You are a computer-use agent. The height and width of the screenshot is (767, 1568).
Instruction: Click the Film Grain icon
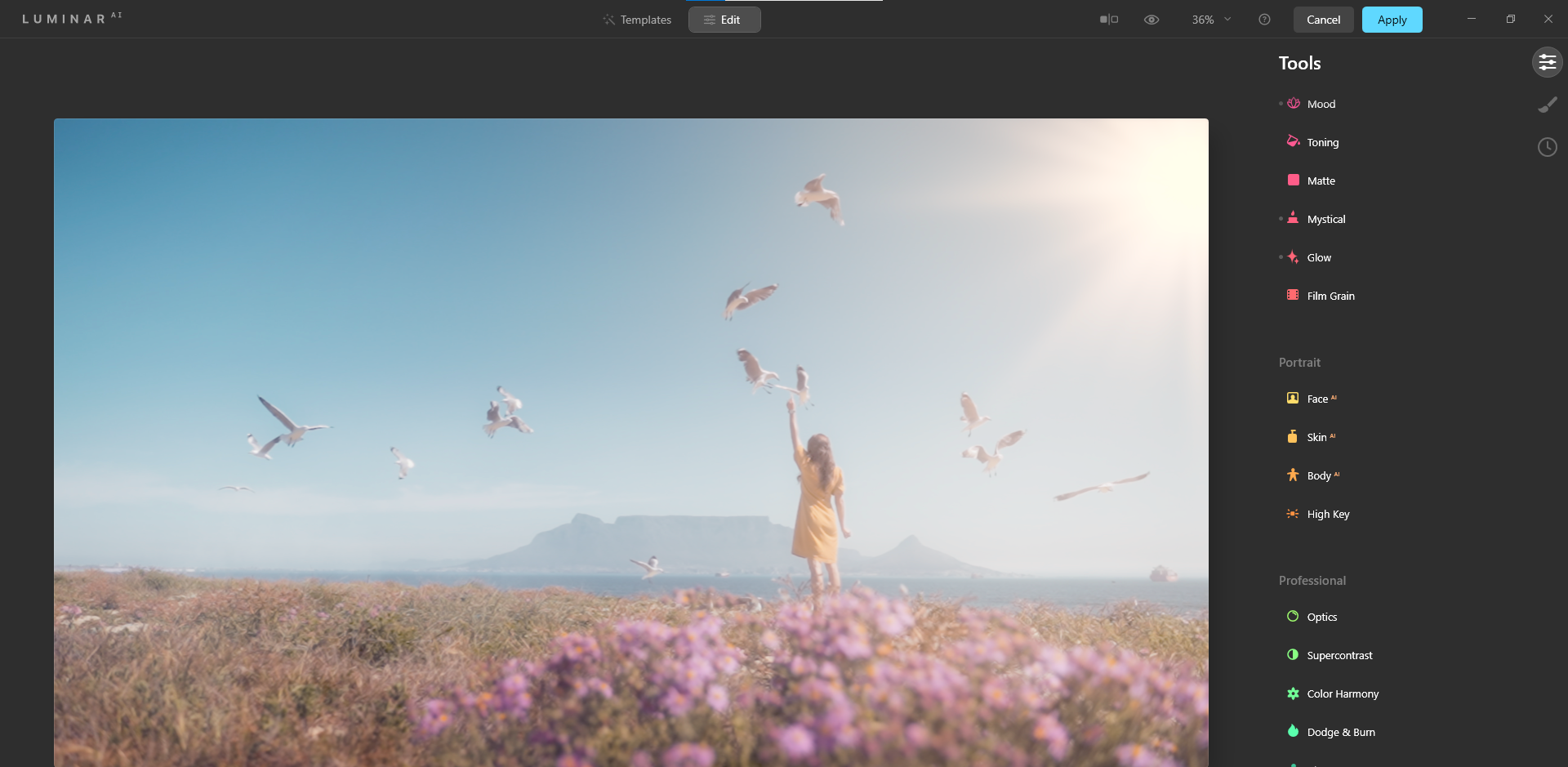tap(1293, 295)
